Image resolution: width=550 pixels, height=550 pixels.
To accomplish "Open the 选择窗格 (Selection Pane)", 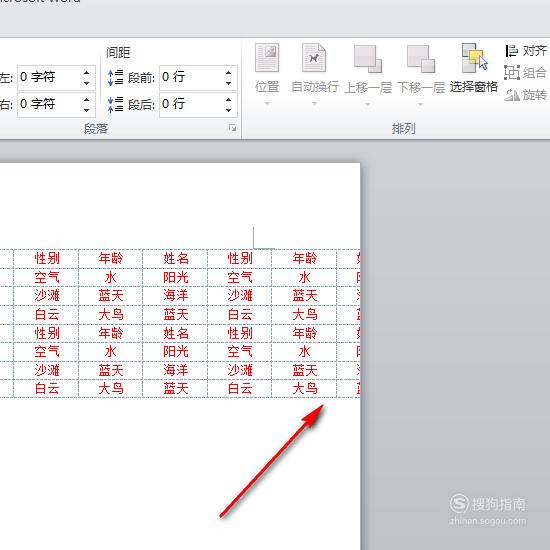I will (x=474, y=68).
